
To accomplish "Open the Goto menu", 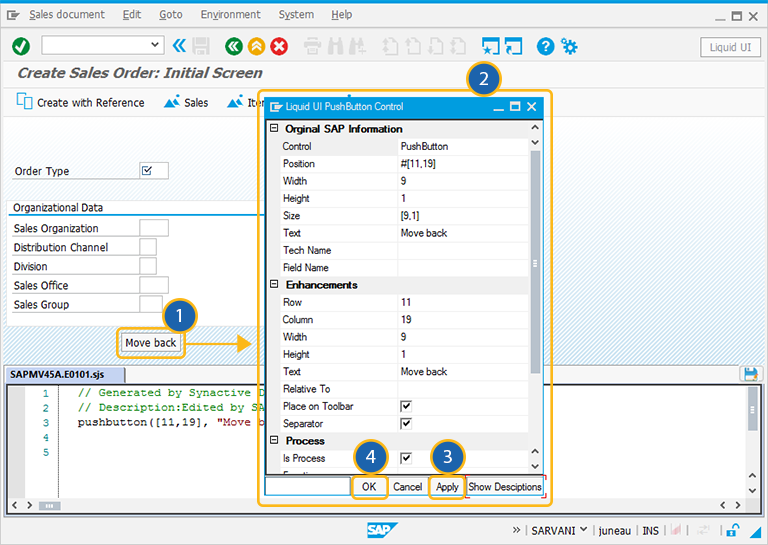I will click(170, 15).
